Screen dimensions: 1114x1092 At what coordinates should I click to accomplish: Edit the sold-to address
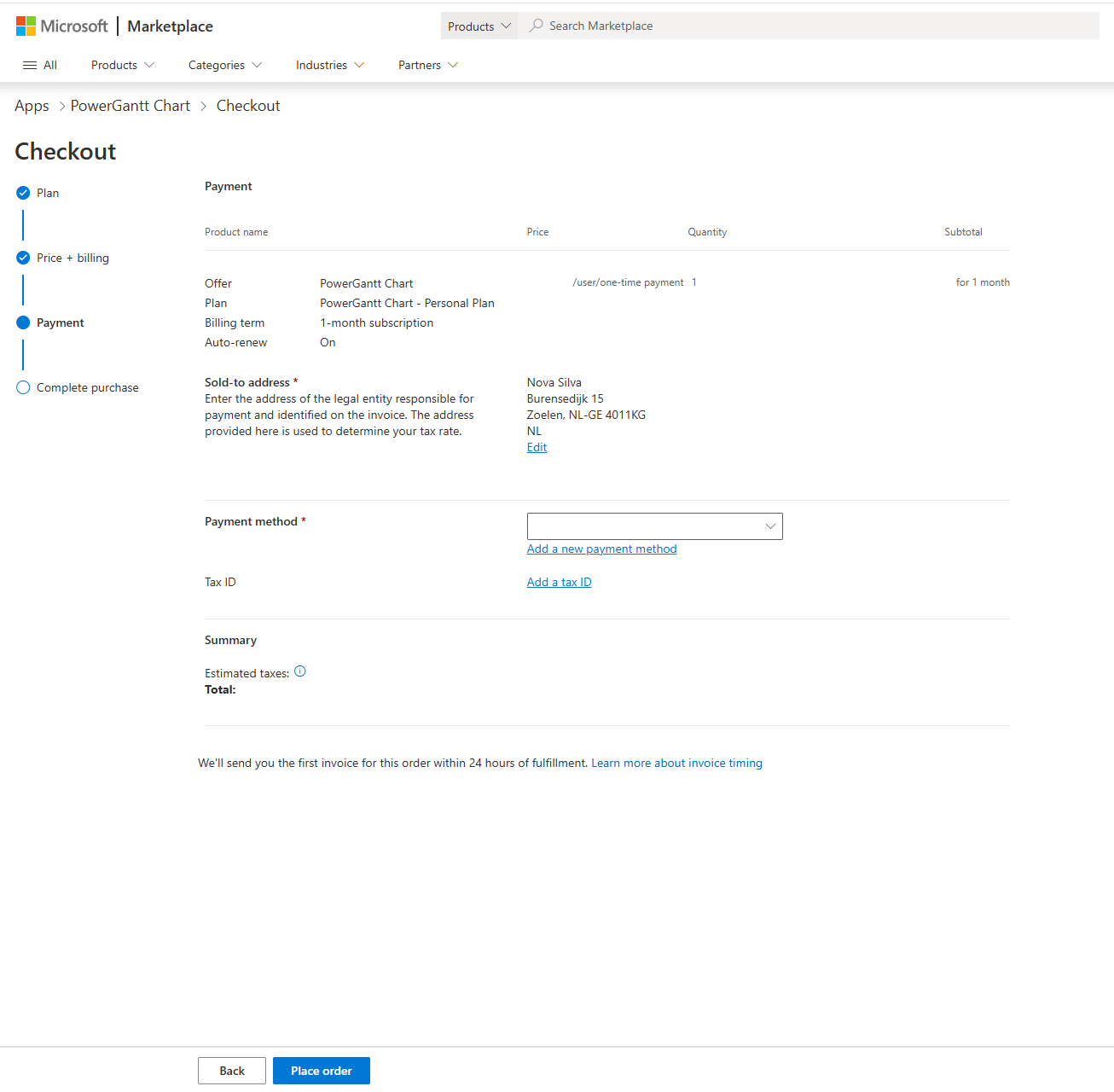537,447
